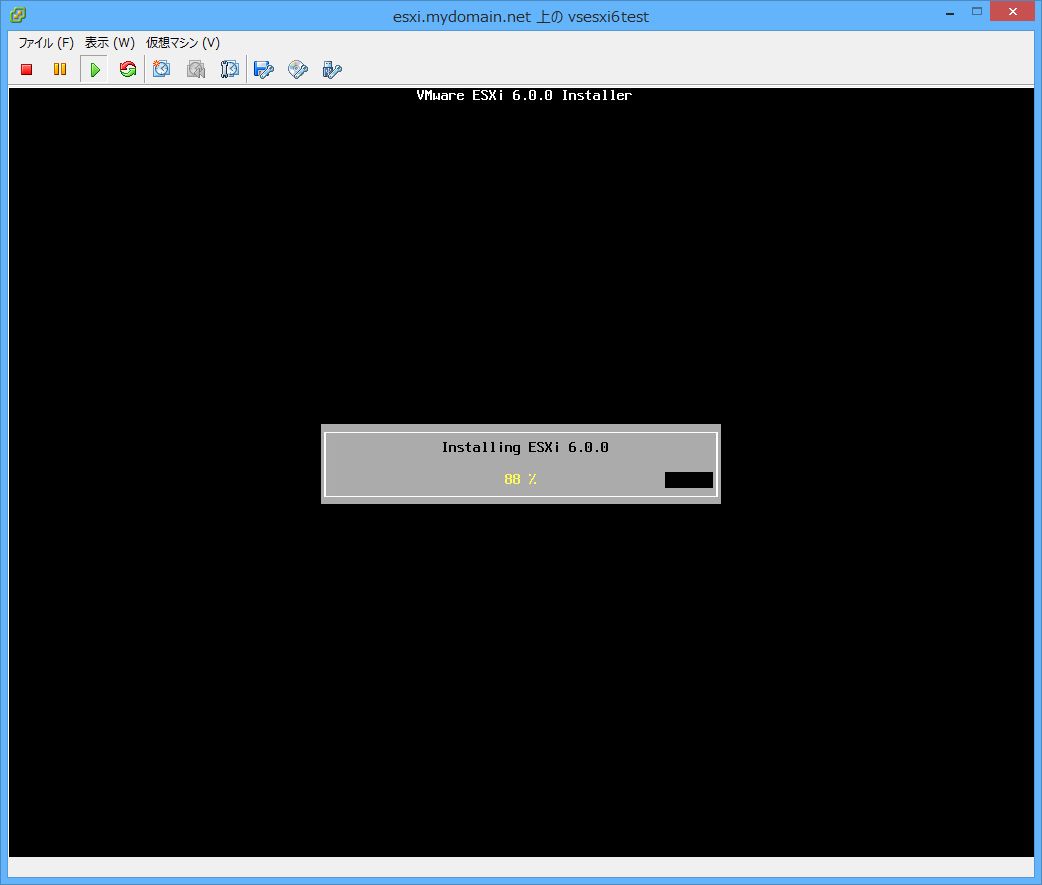Take a snapshot of the virtual machine
Screen dimensions: 1042x885
161,69
